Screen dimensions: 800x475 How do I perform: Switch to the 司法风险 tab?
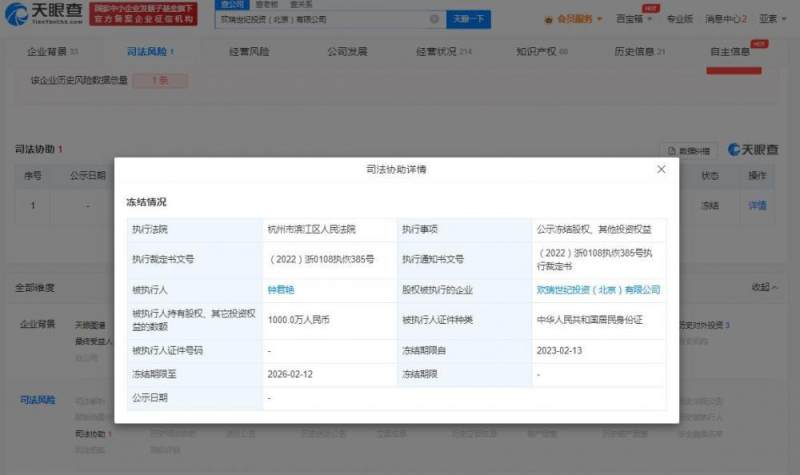[151, 52]
